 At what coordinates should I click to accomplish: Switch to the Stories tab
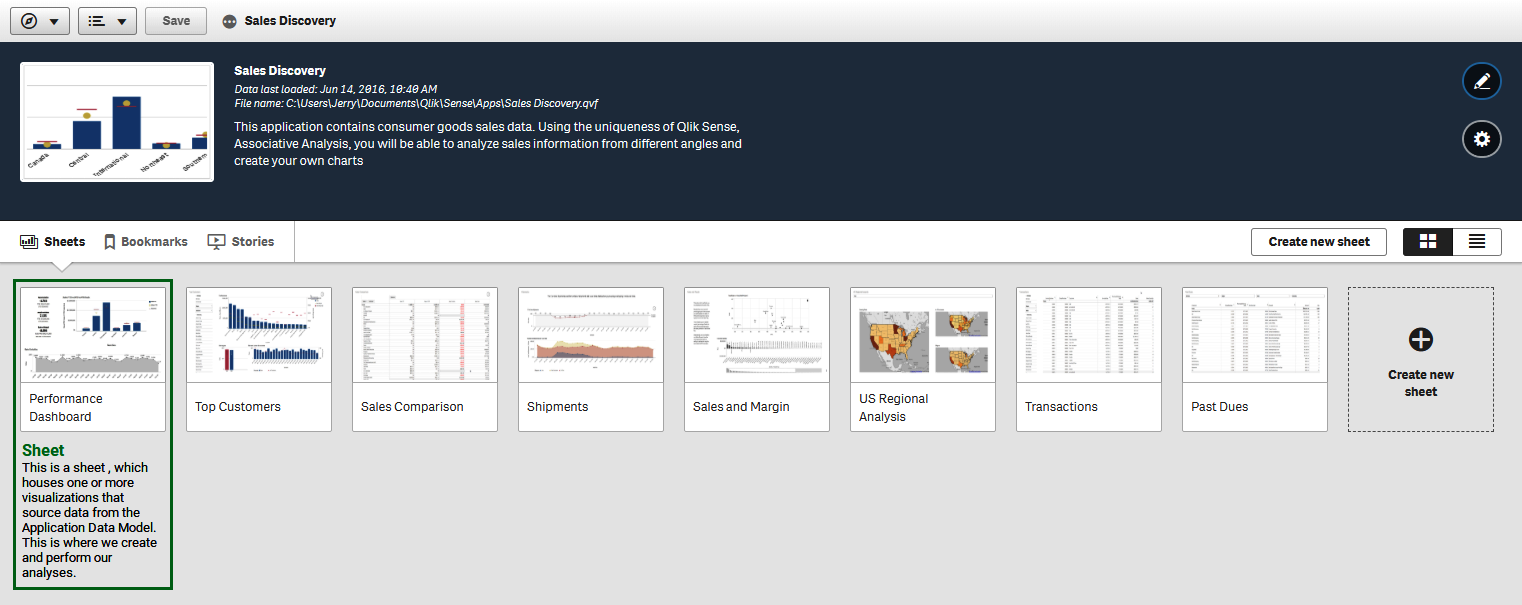pyautogui.click(x=241, y=242)
